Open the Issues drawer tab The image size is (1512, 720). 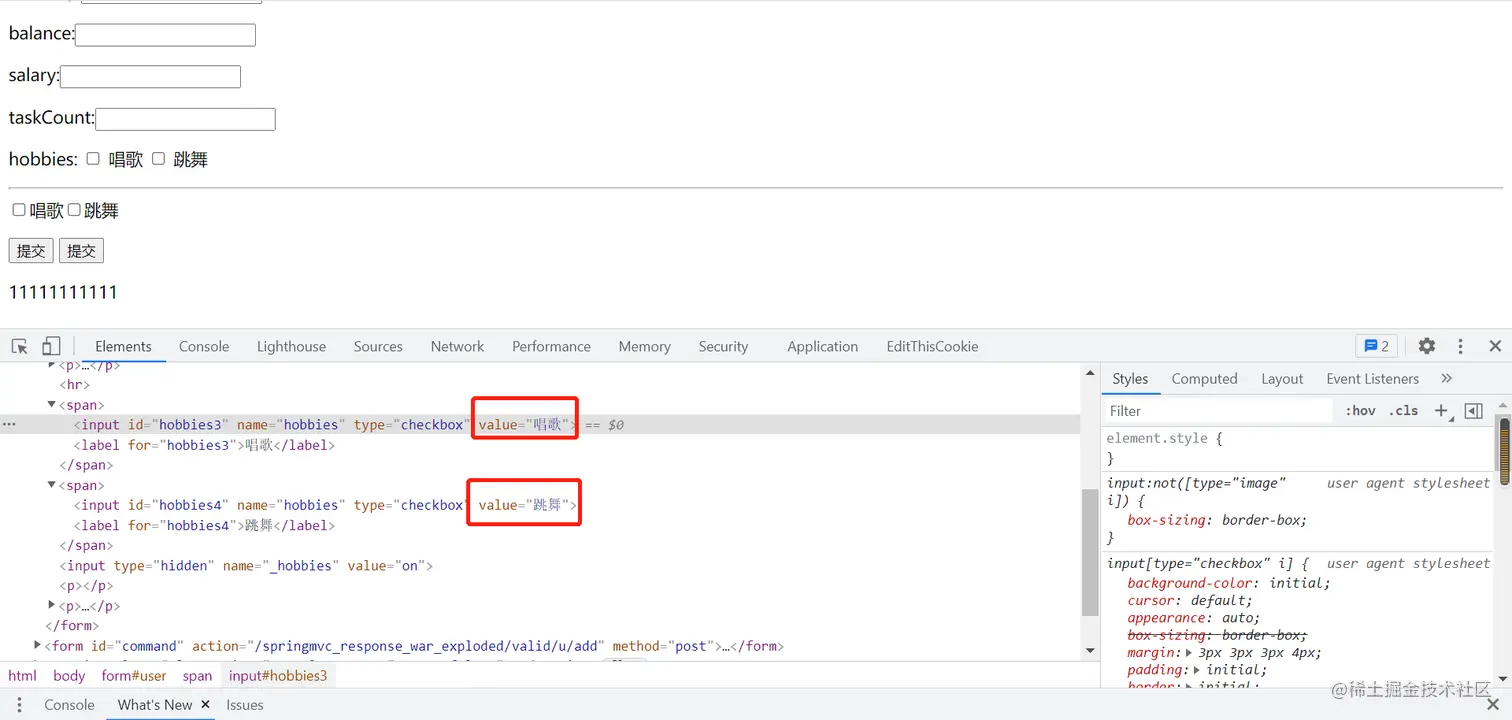(x=245, y=705)
